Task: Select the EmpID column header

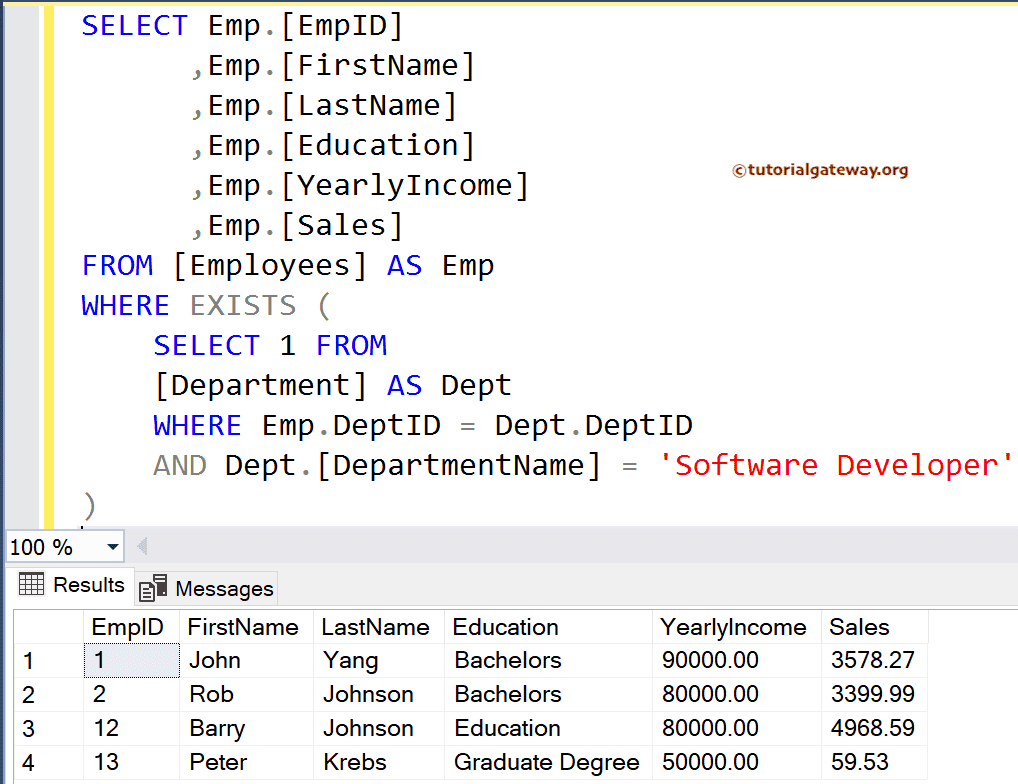Action: point(127,627)
